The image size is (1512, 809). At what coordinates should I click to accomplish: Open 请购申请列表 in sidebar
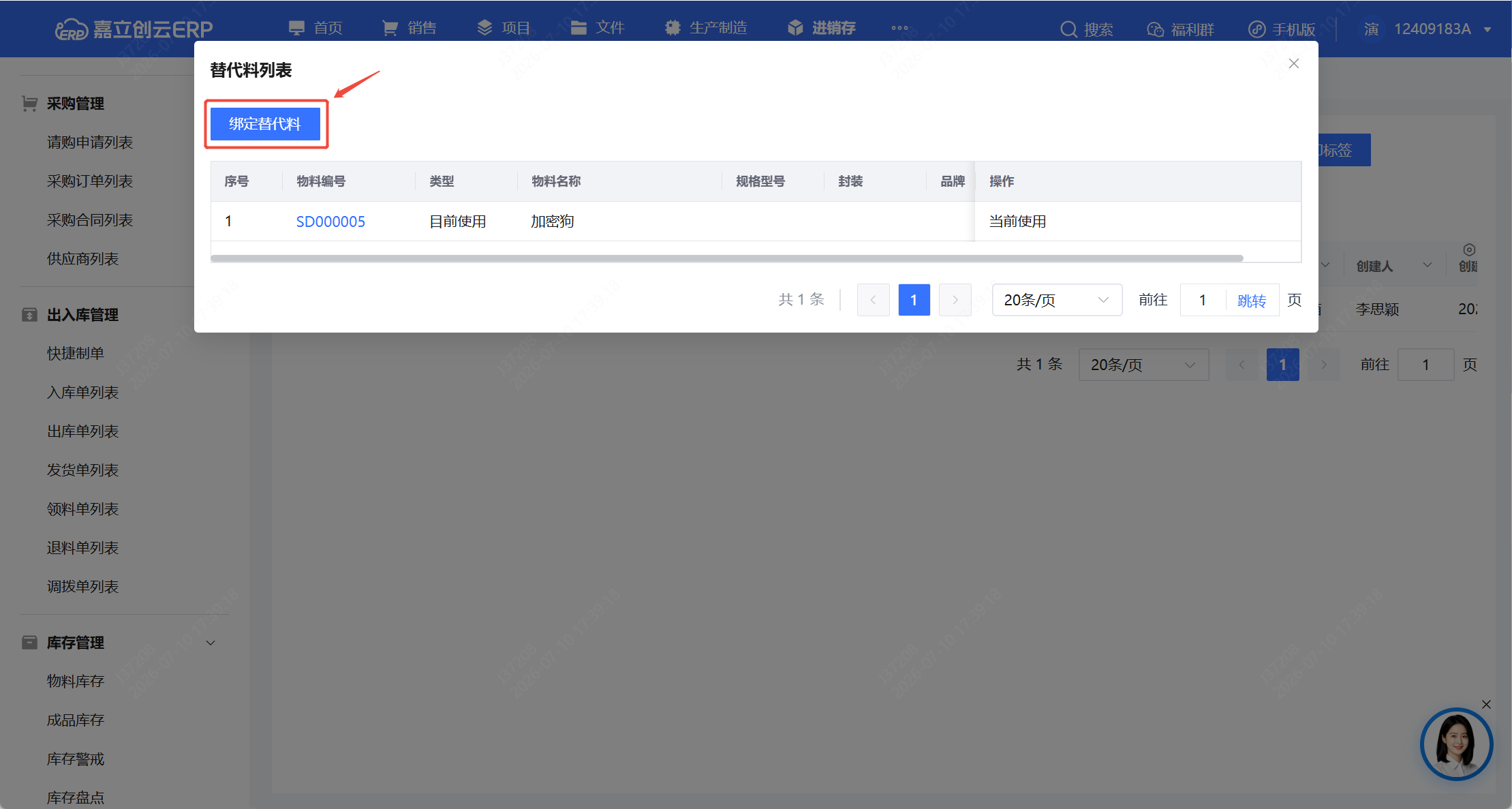click(90, 142)
